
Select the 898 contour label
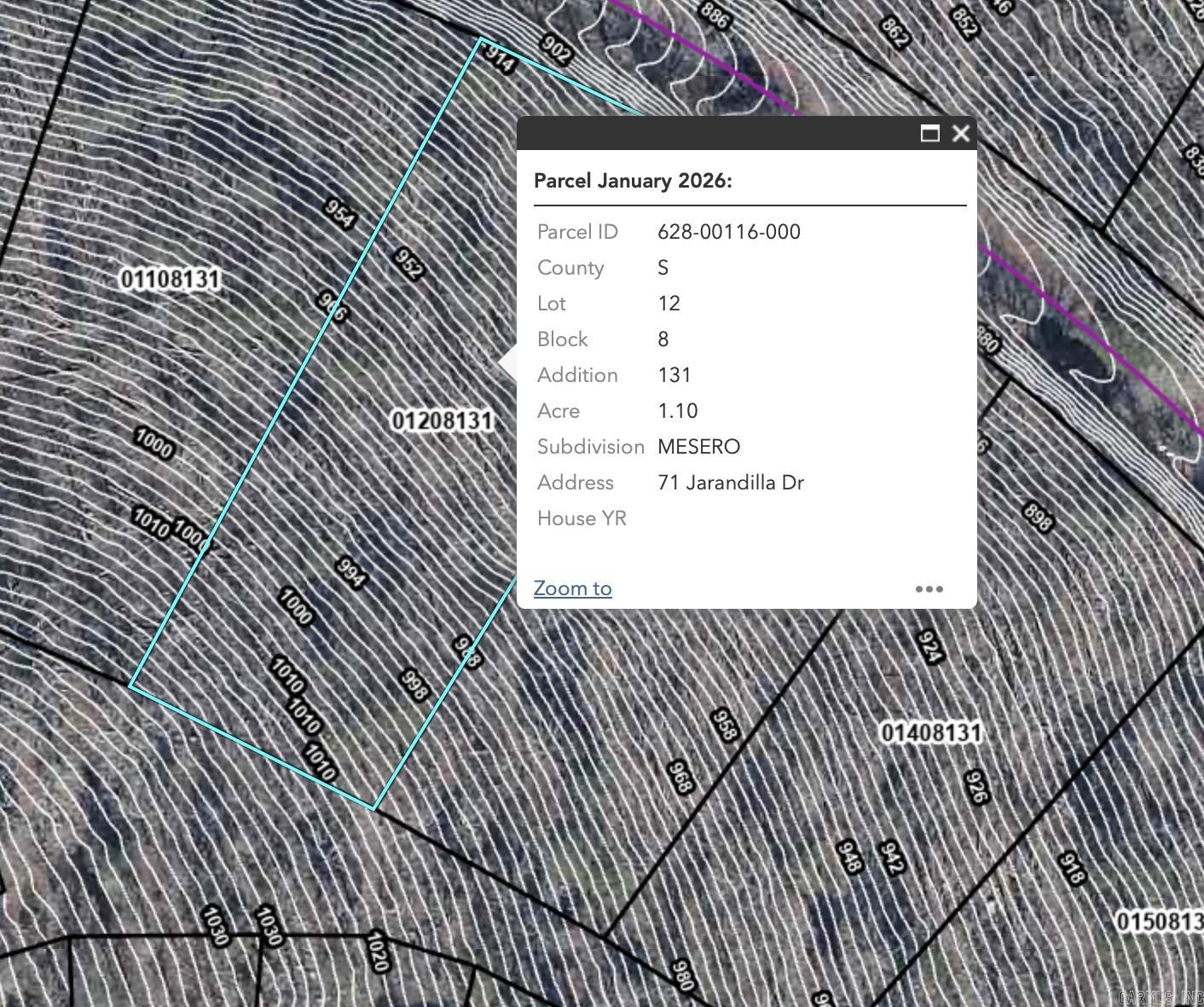click(x=1038, y=517)
